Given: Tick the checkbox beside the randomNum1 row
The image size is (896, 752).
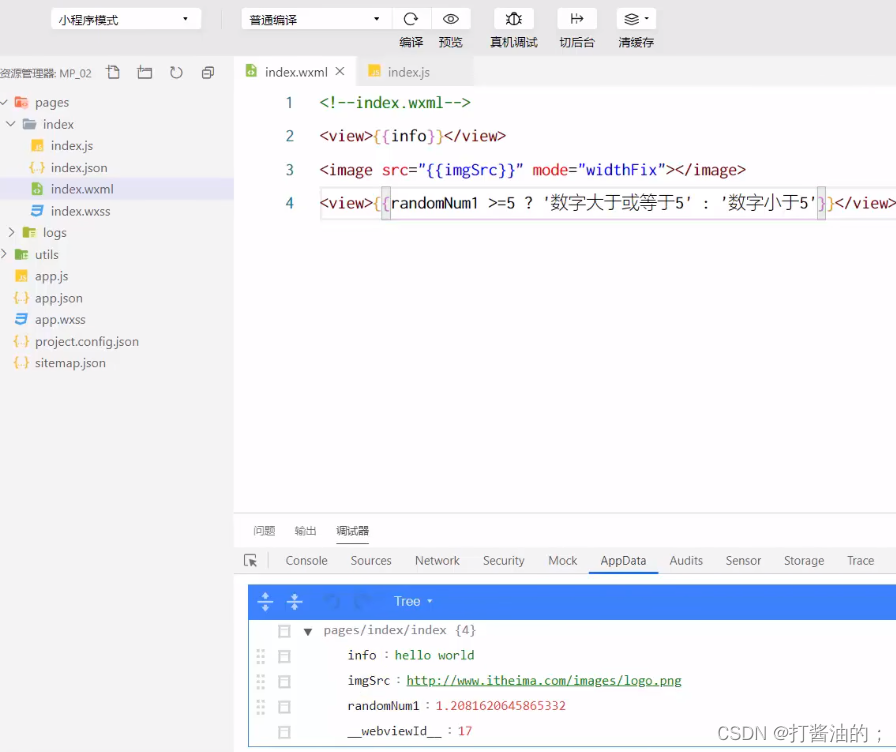Looking at the screenshot, I should [x=284, y=707].
